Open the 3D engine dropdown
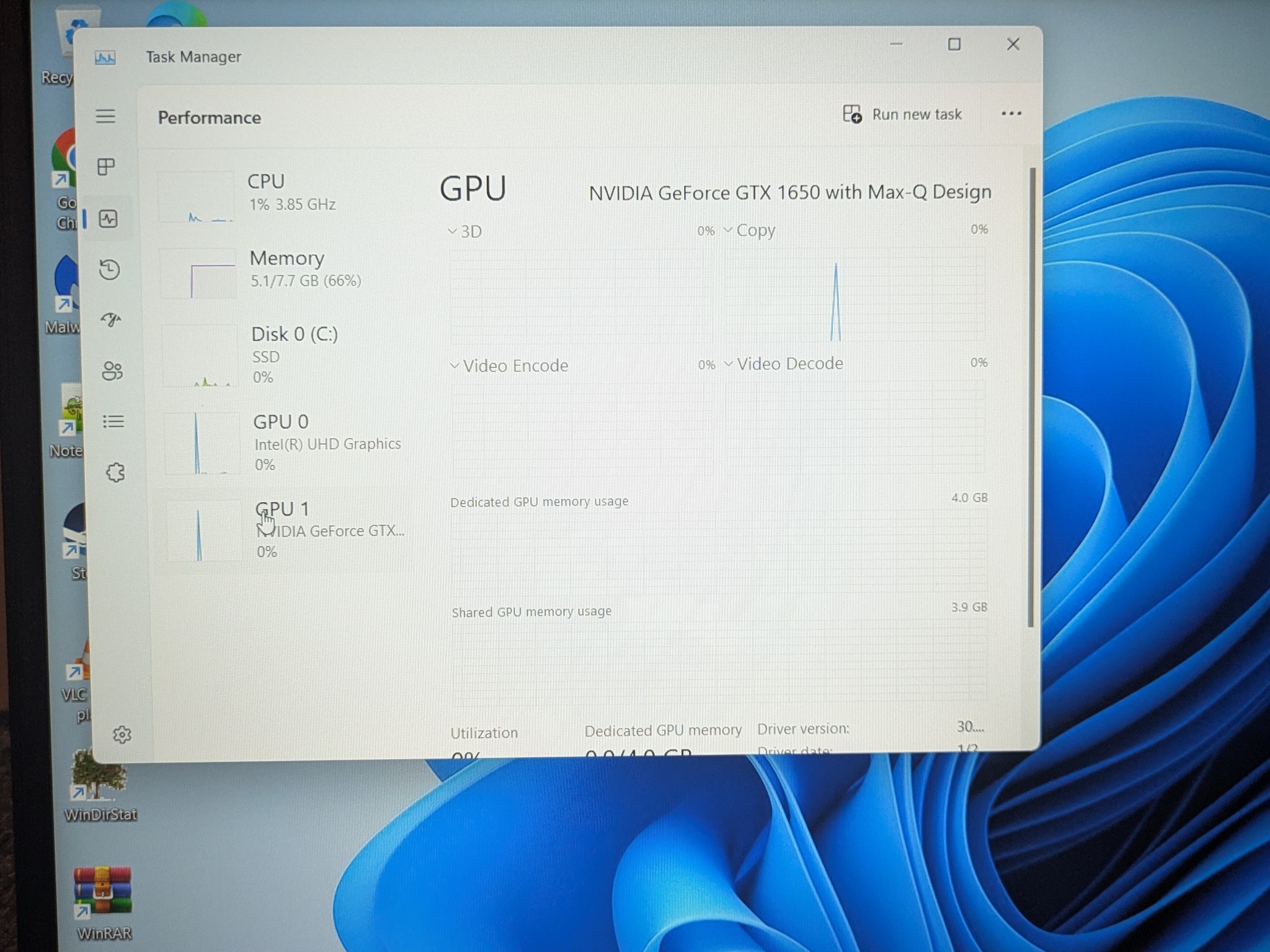Viewport: 1270px width, 952px height. click(465, 231)
